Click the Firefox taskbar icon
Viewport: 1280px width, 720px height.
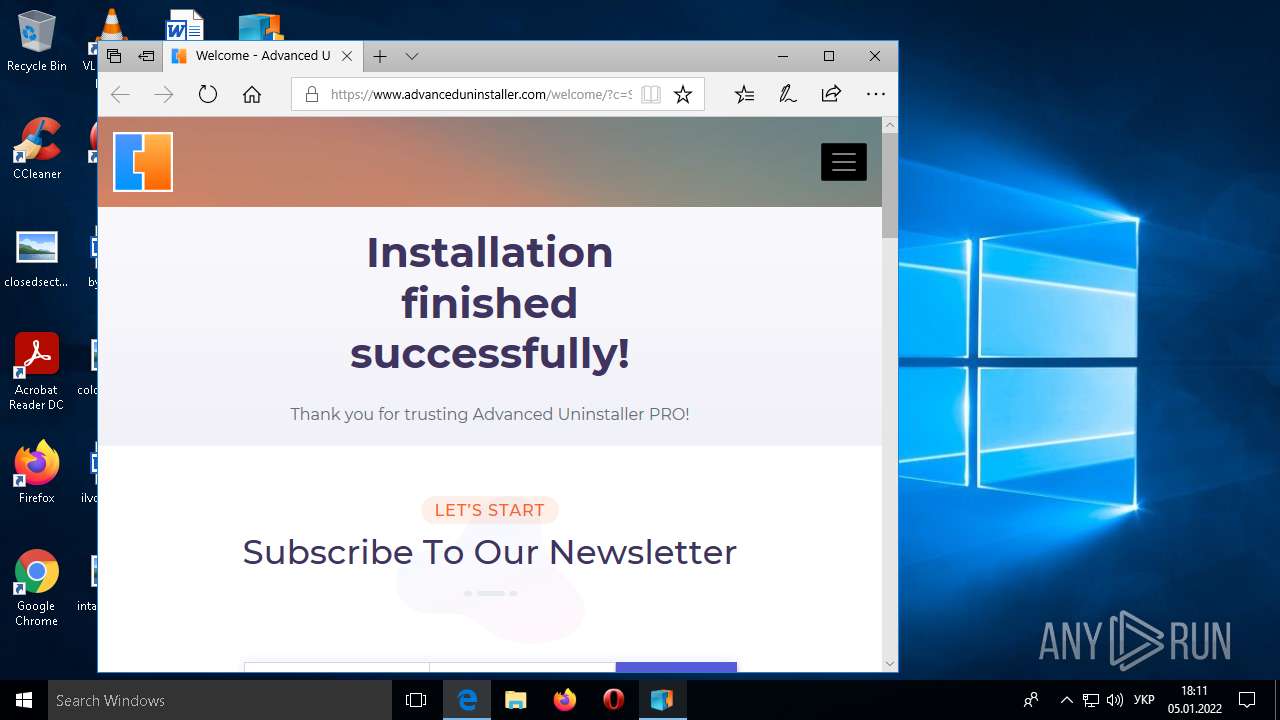point(564,700)
